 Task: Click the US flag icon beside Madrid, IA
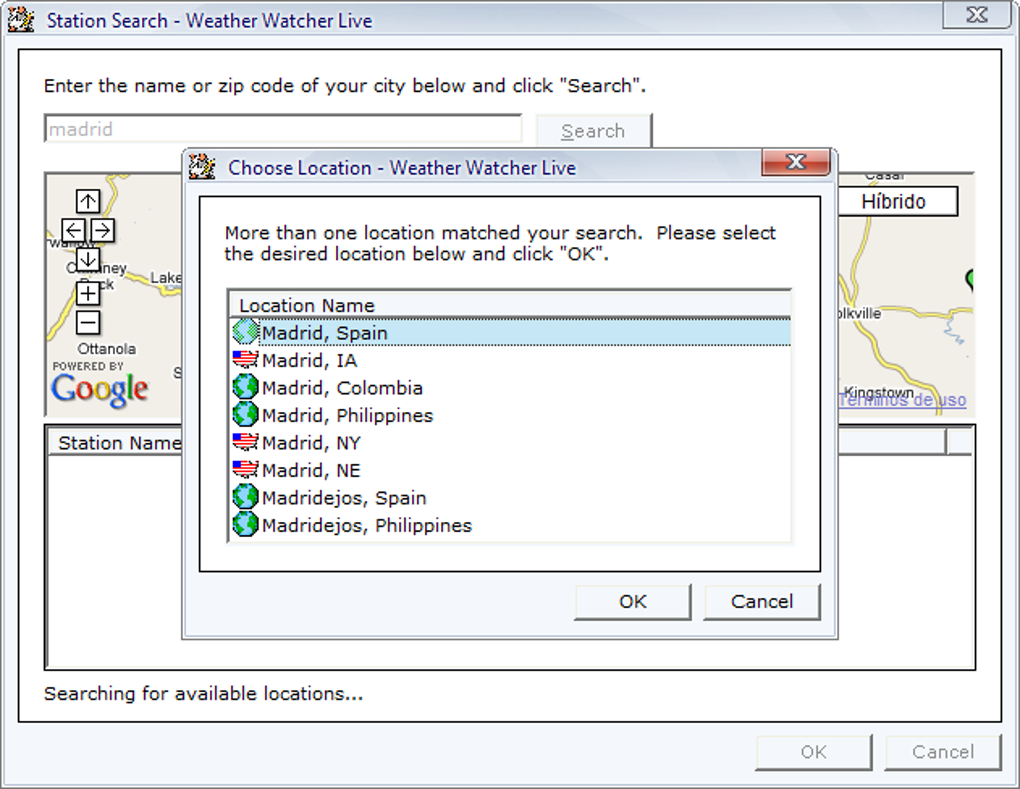pyautogui.click(x=245, y=360)
